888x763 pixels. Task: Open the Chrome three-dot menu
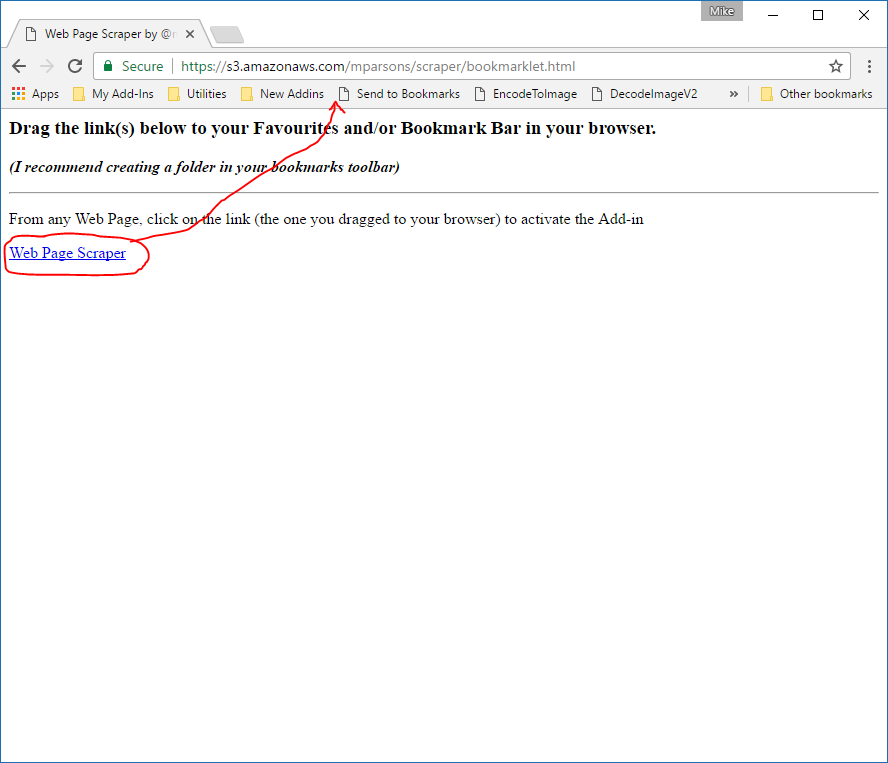869,66
